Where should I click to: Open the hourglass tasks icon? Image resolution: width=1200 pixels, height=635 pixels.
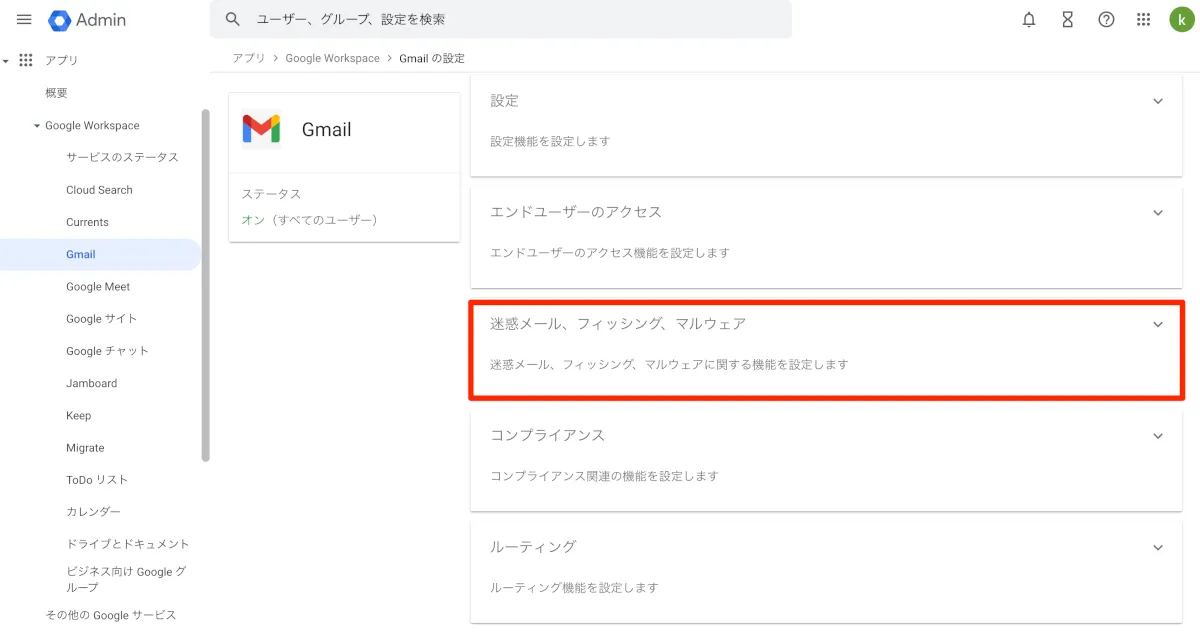pyautogui.click(x=1067, y=20)
